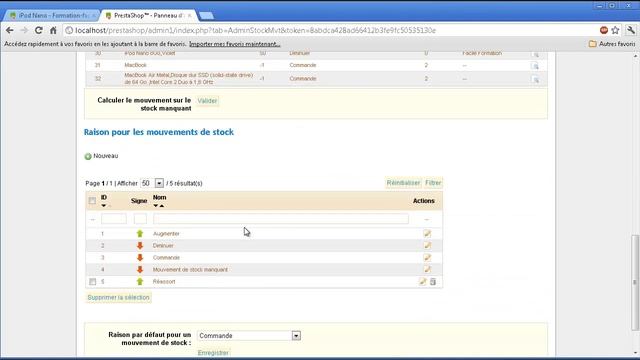Click the ID filter input field
The image size is (640, 360).
click(x=114, y=219)
